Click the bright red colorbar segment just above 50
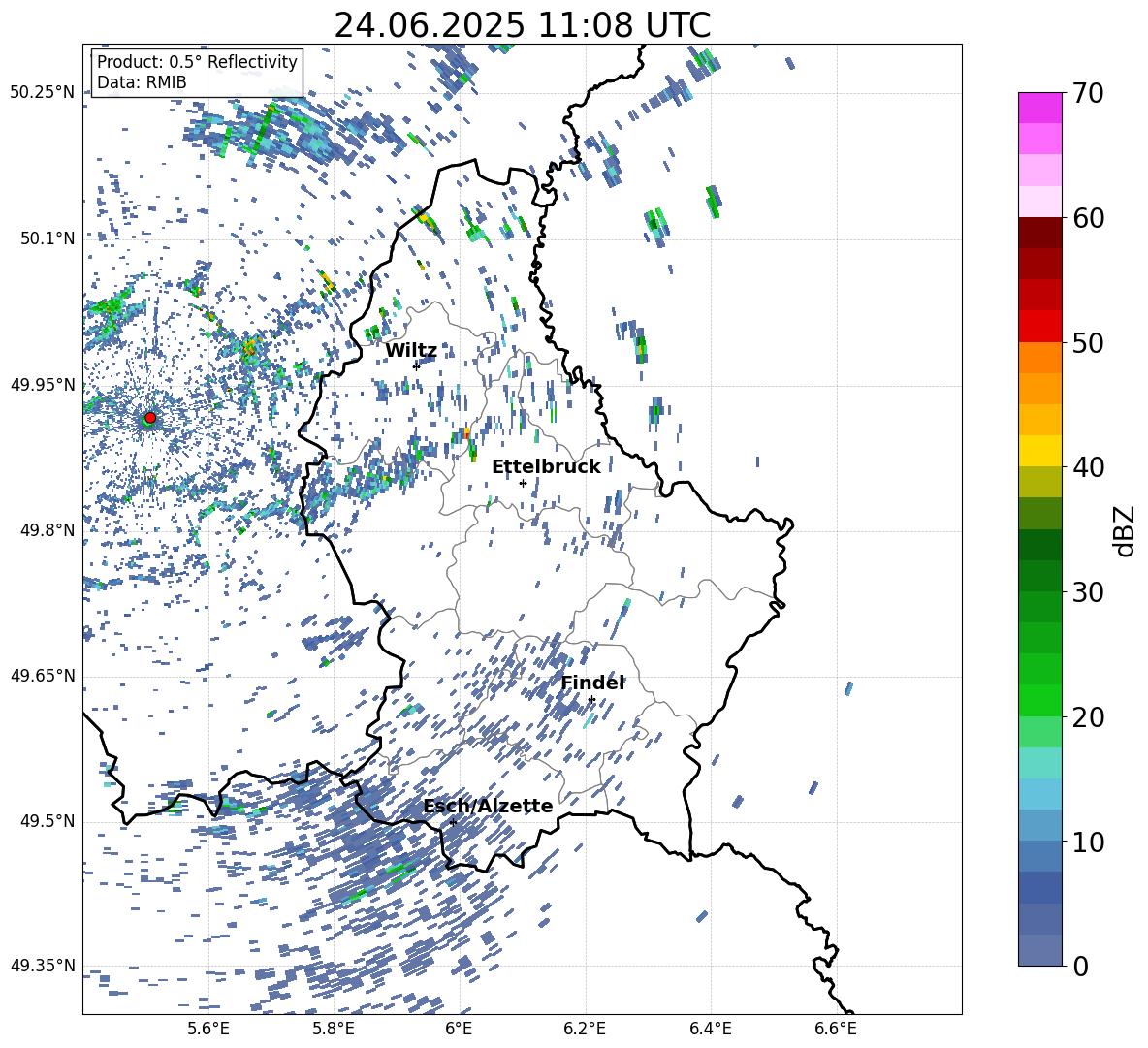Viewport: 1148px width, 1048px height. pos(1039,327)
